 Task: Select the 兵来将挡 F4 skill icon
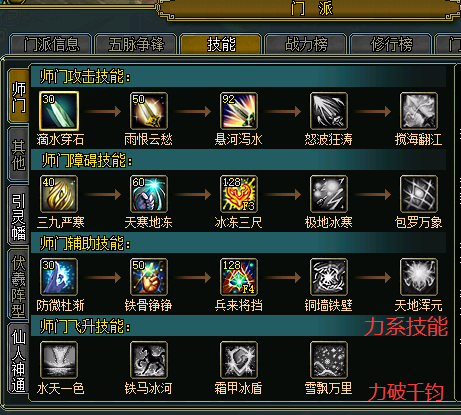pyautogui.click(x=239, y=277)
